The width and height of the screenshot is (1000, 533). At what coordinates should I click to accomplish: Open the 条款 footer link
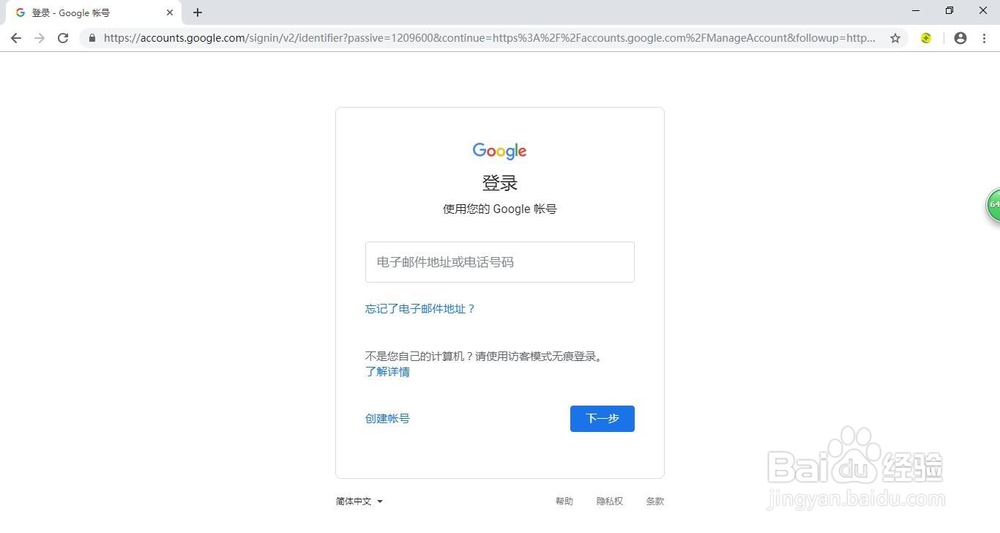coord(655,501)
